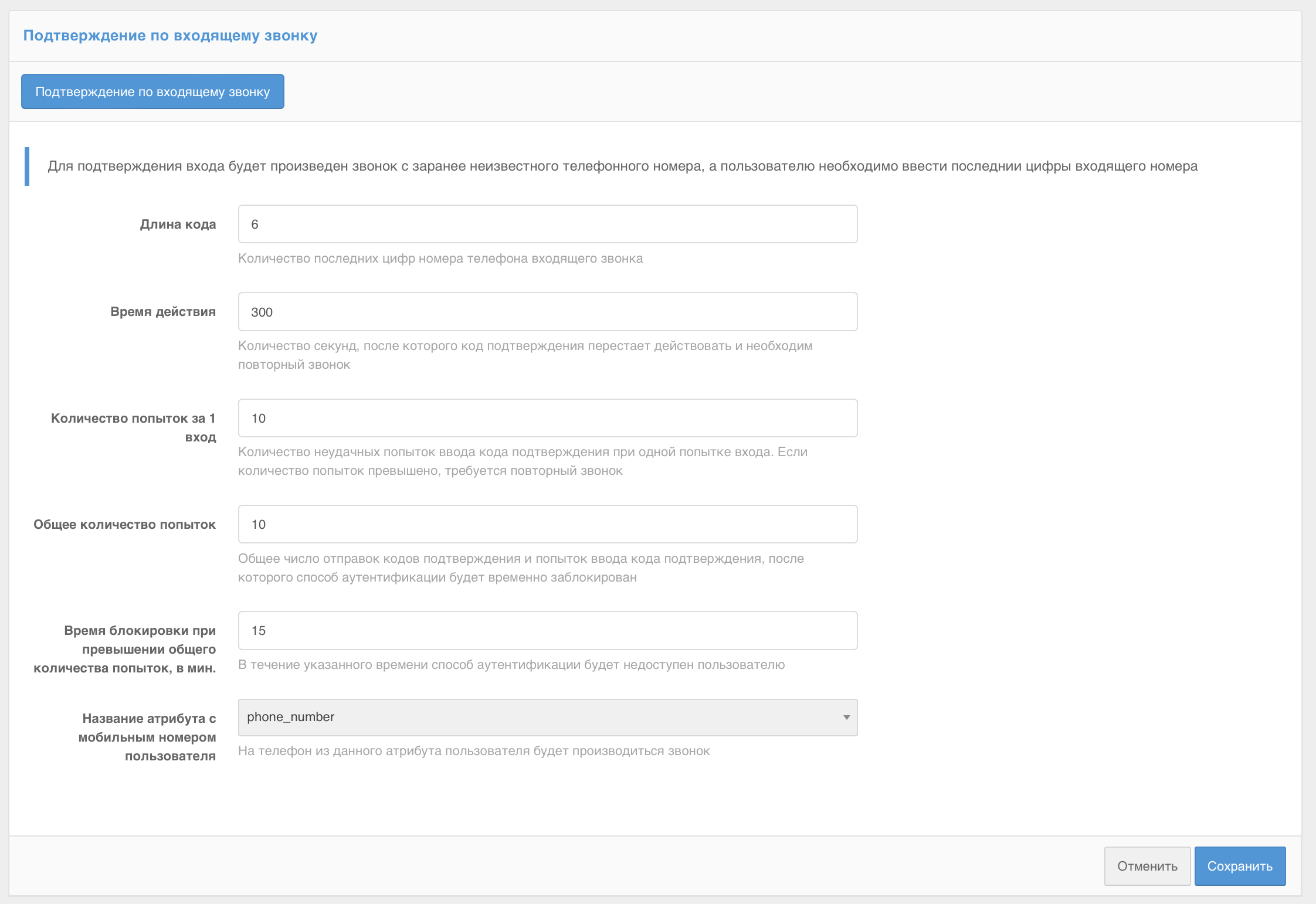Screen dimensions: 1316x904
Task: Click the Время действия input field
Action: pos(547,312)
